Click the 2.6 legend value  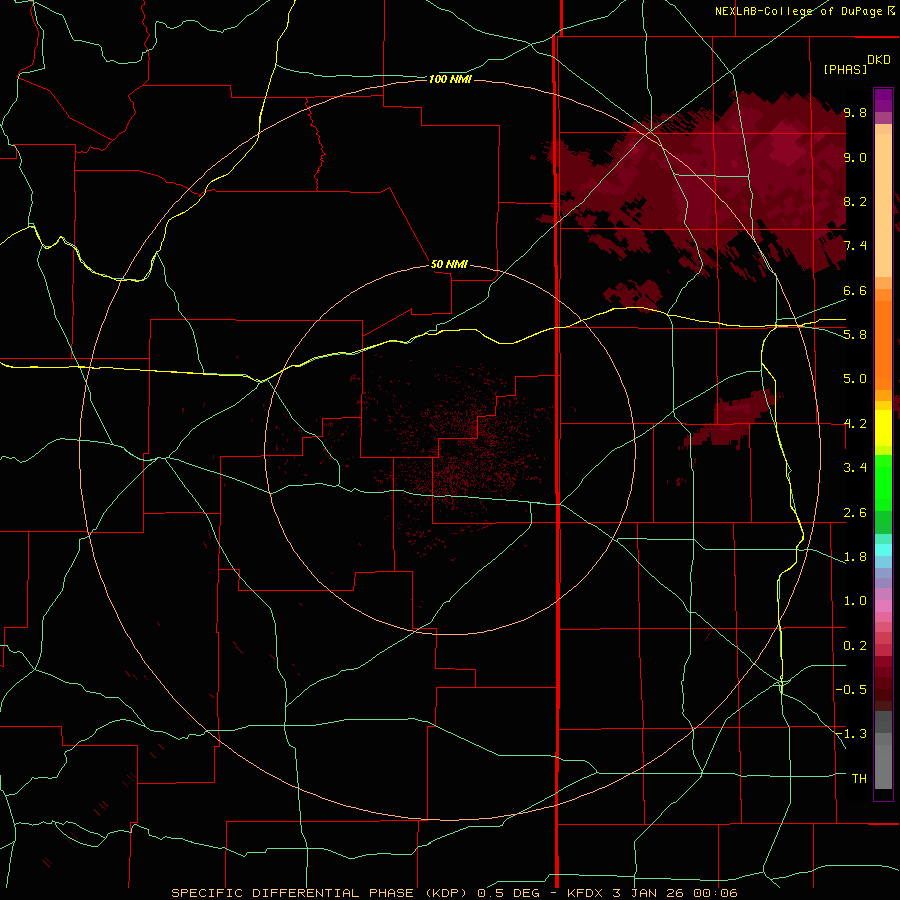(855, 513)
